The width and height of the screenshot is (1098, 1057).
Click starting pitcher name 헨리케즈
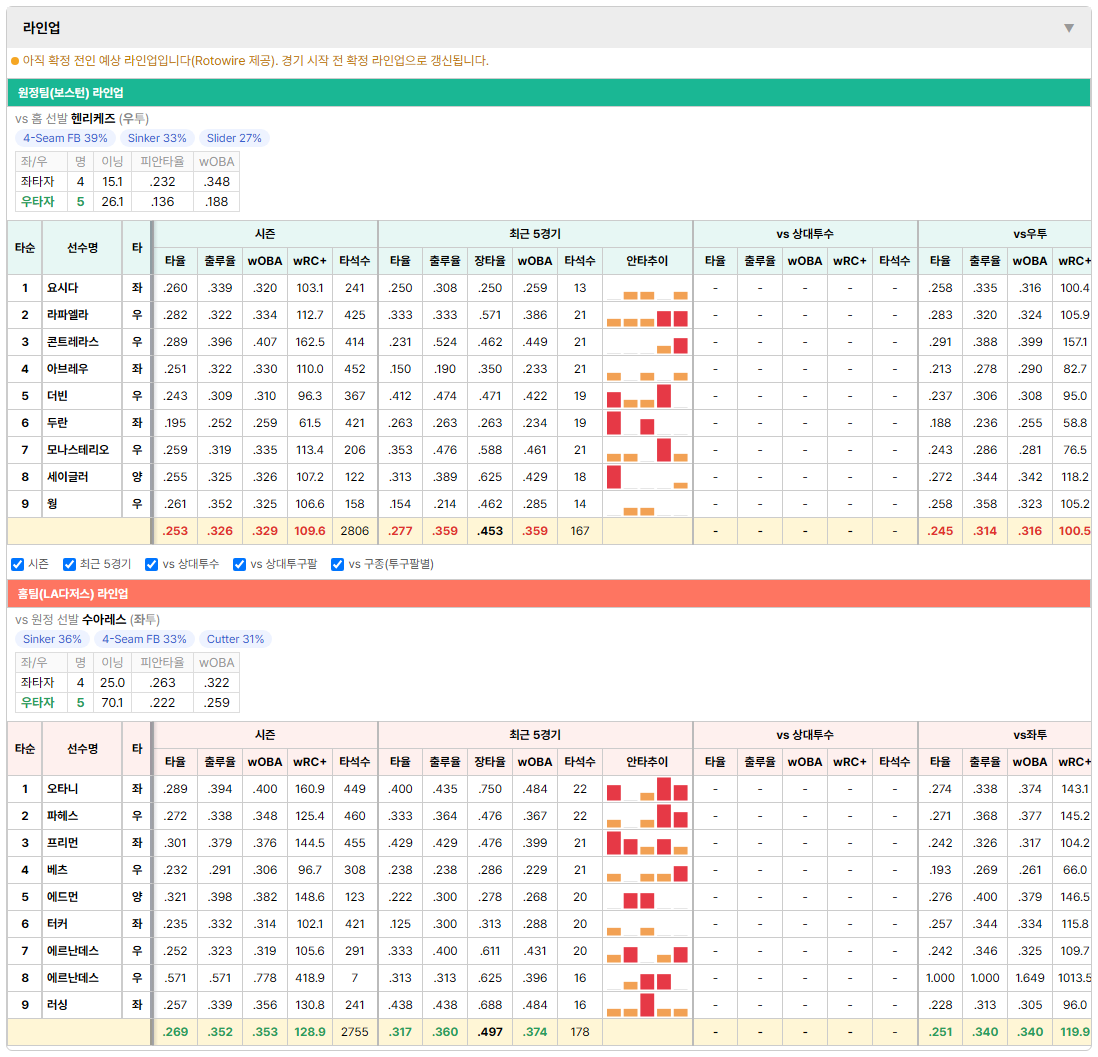coord(93,118)
